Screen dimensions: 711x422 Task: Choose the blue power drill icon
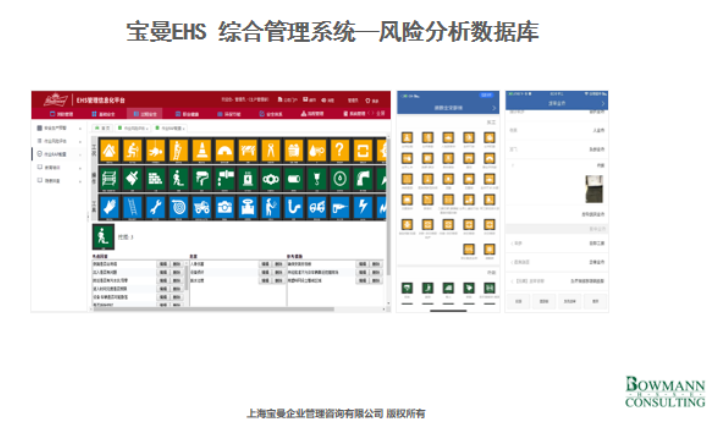339,208
